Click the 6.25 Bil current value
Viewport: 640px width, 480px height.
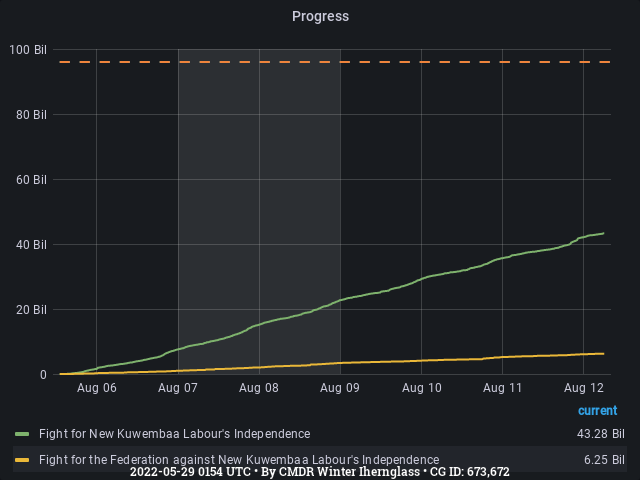pos(604,460)
